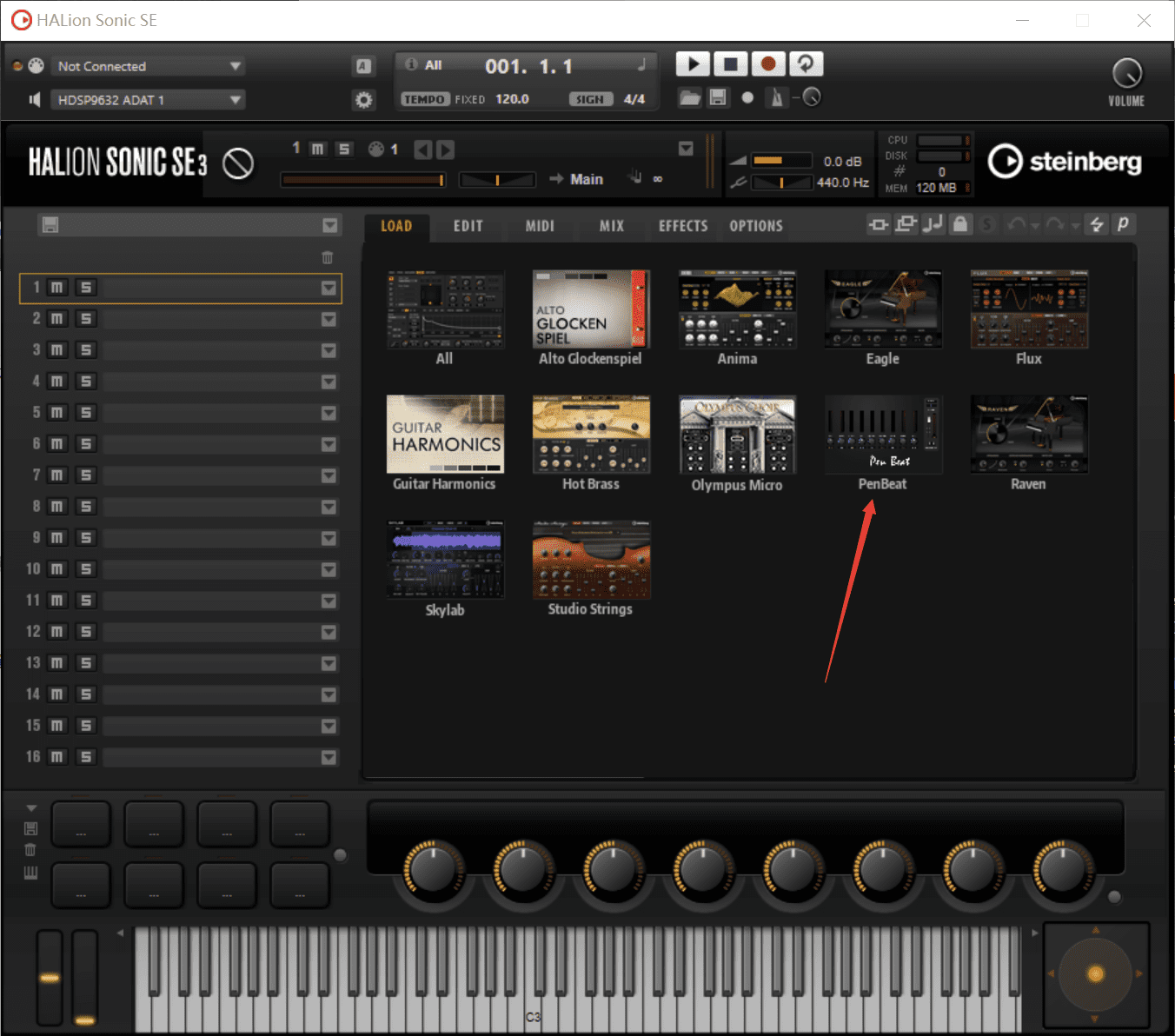This screenshot has width=1175, height=1036.
Task: Click the pad save icon
Action: [30, 829]
